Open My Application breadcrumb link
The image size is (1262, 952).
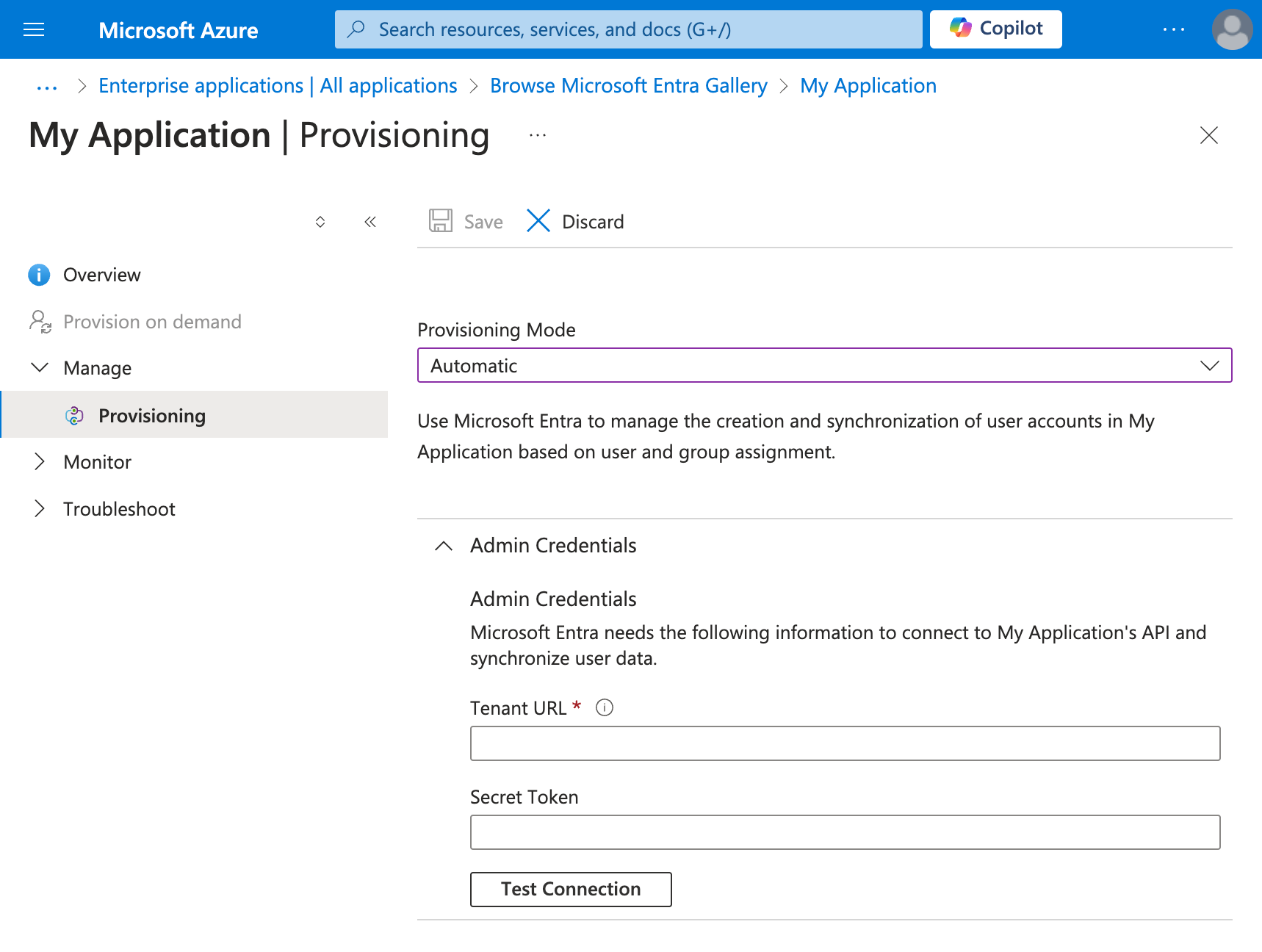(x=868, y=86)
